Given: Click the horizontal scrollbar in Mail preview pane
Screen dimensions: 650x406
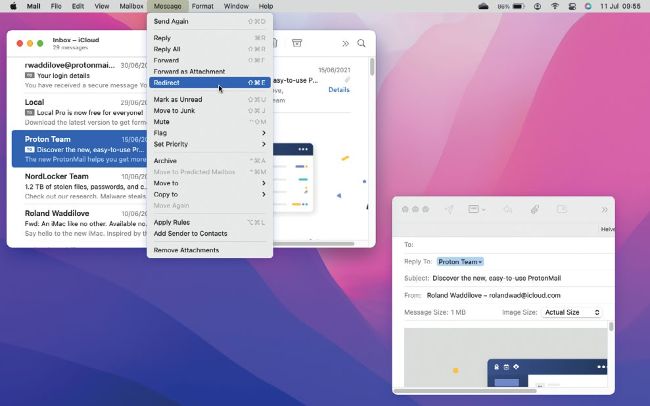Looking at the screenshot, I should pos(314,243).
